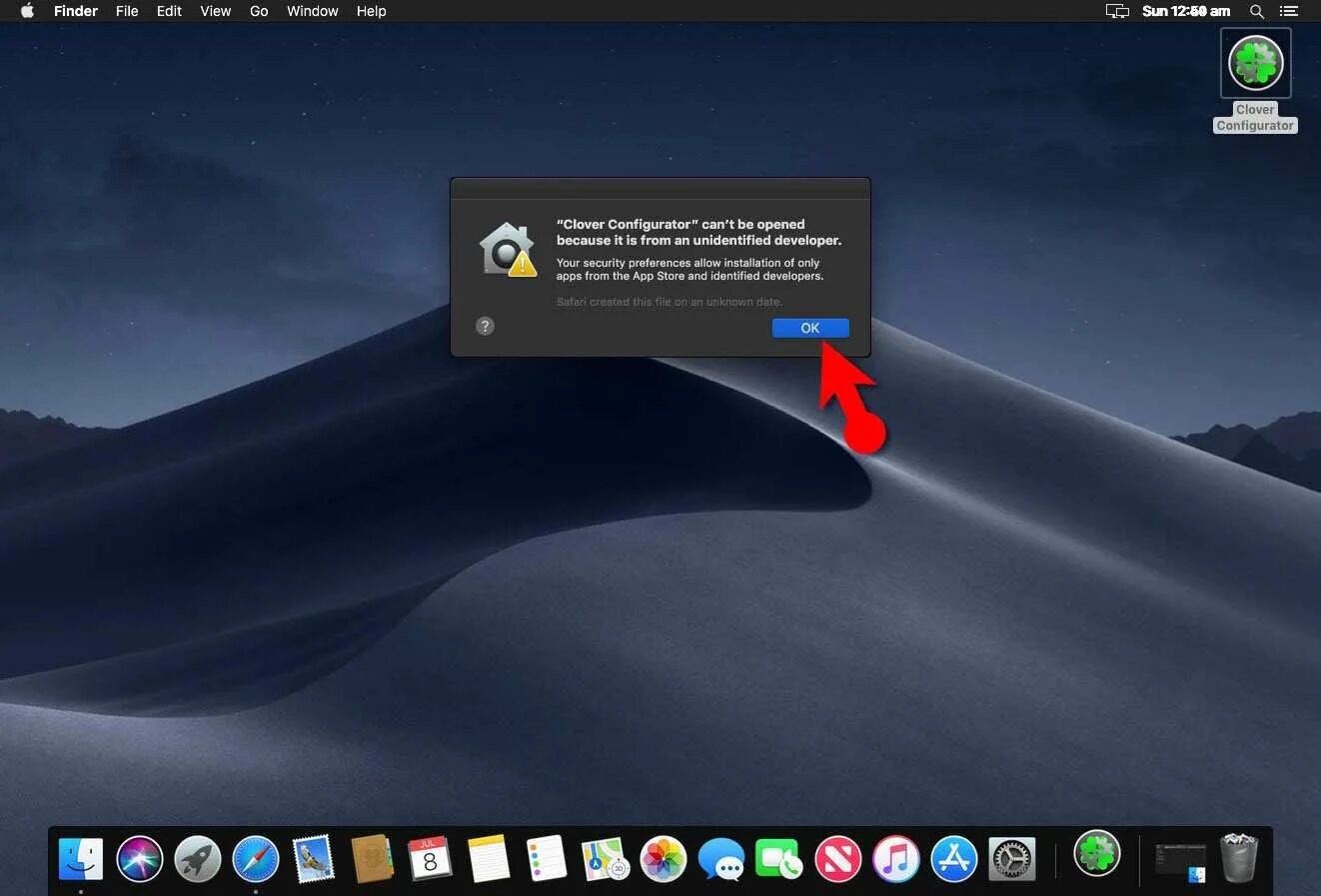Click the screen mirroring display icon
Image resolution: width=1321 pixels, height=896 pixels.
point(1117,11)
